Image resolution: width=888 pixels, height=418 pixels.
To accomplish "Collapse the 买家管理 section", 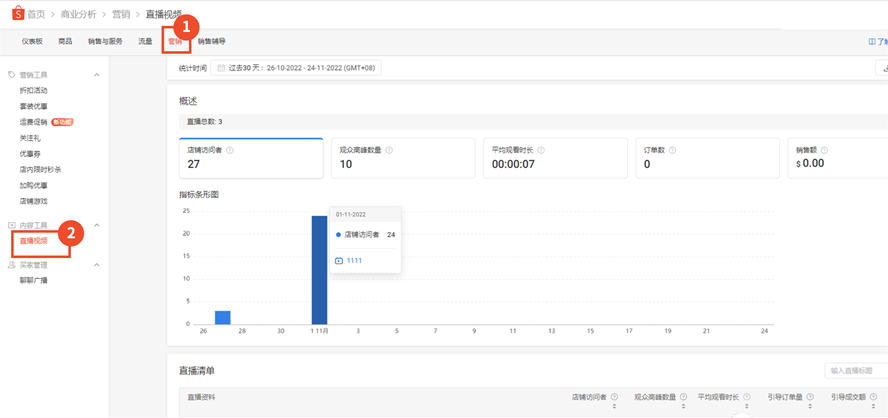I will pos(96,265).
